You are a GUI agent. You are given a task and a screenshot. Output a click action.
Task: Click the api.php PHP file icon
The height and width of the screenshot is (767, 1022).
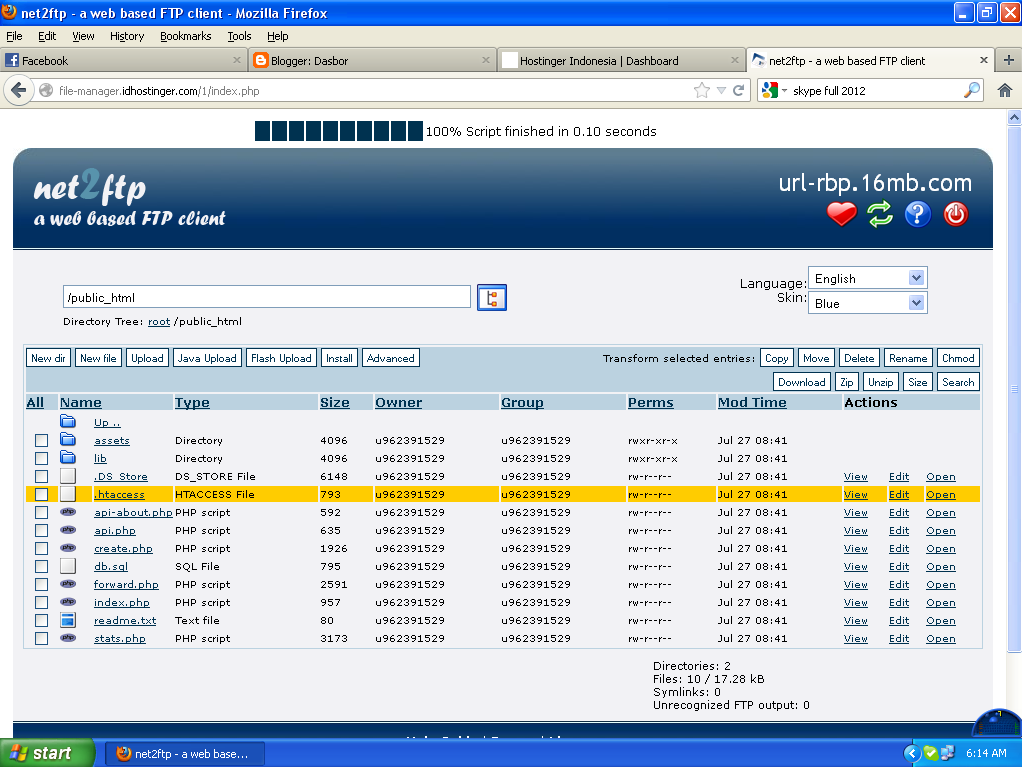68,530
